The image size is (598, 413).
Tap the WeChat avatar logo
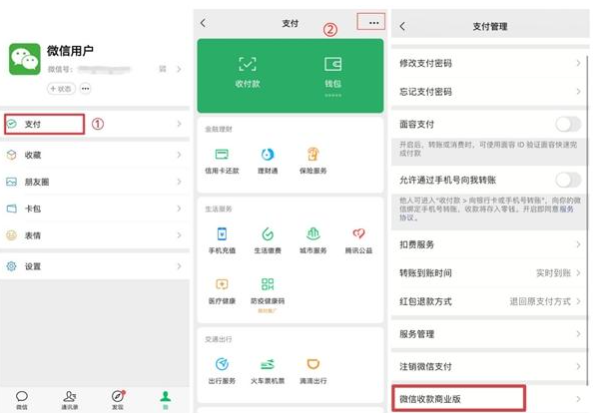[x=24, y=59]
